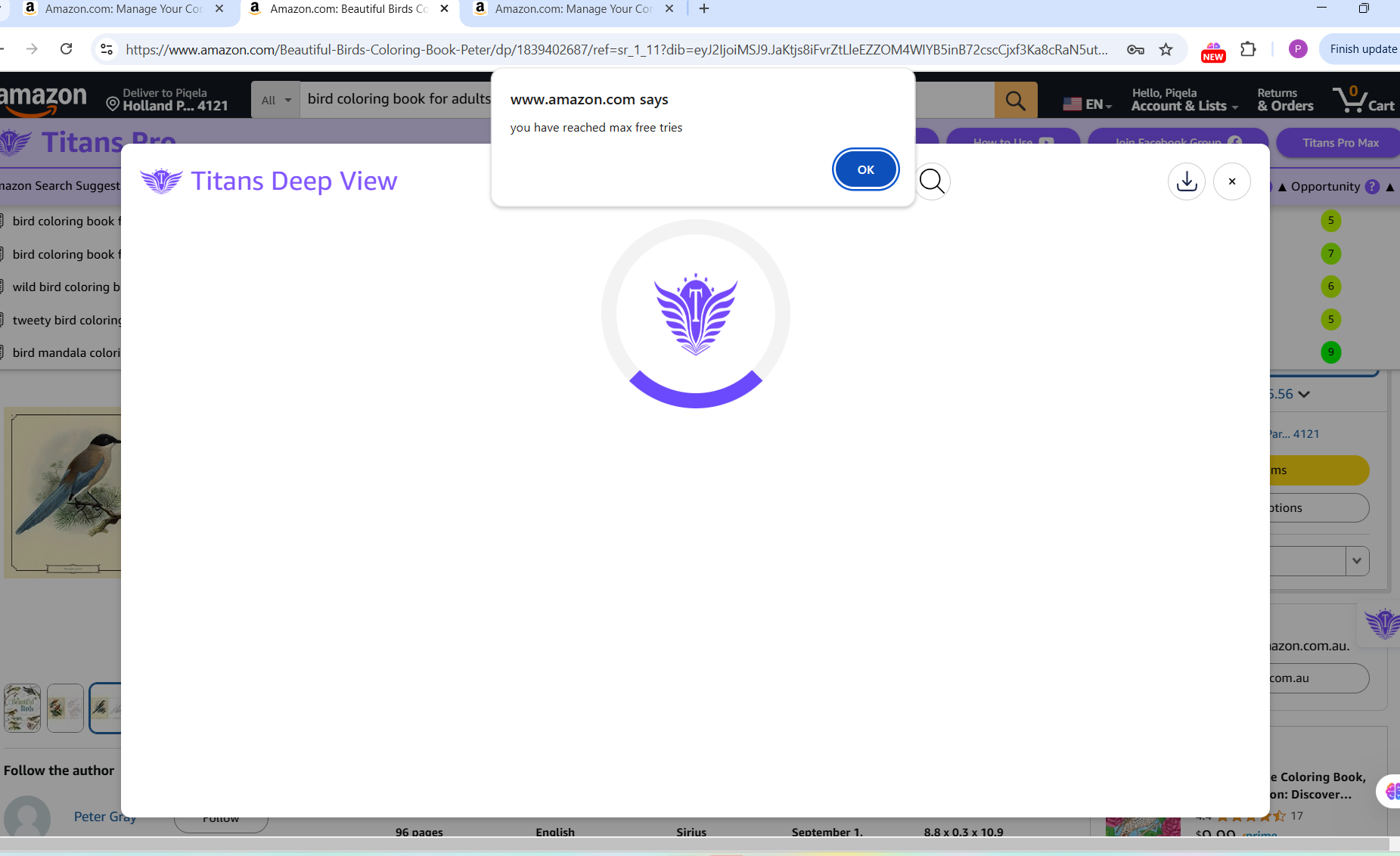The image size is (1400, 856).
Task: Open the All departments search dropdown
Action: point(275,100)
